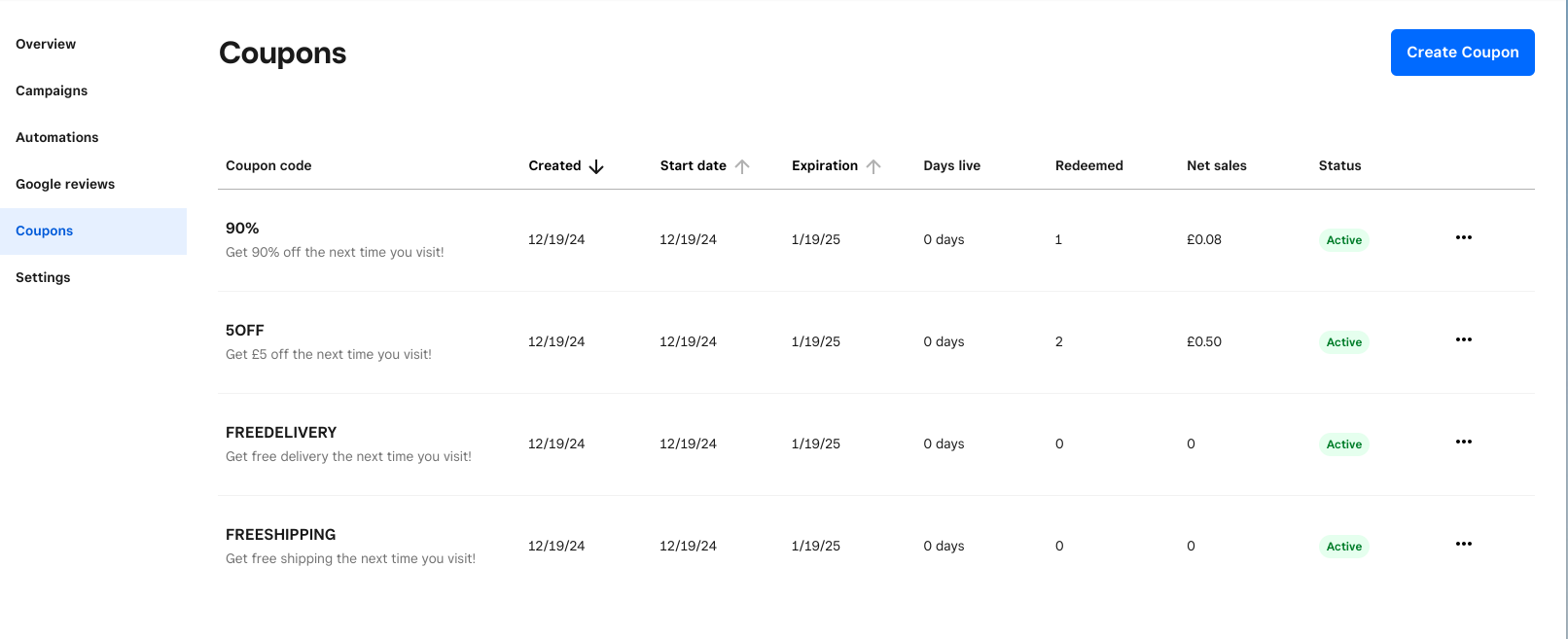
Task: Click redeemed count 2 in 5OFF row
Action: [x=1059, y=341]
